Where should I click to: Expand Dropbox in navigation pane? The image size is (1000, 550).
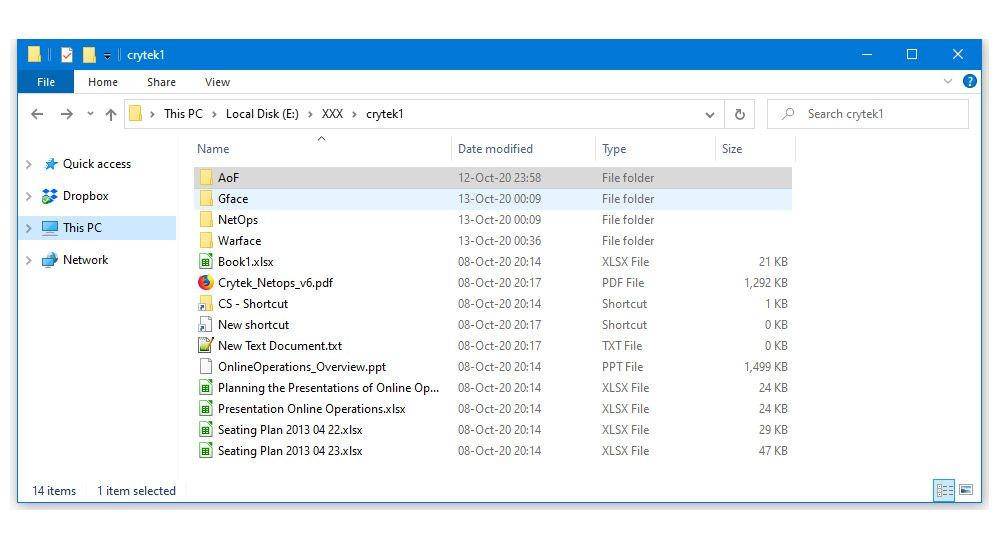pyautogui.click(x=29, y=196)
